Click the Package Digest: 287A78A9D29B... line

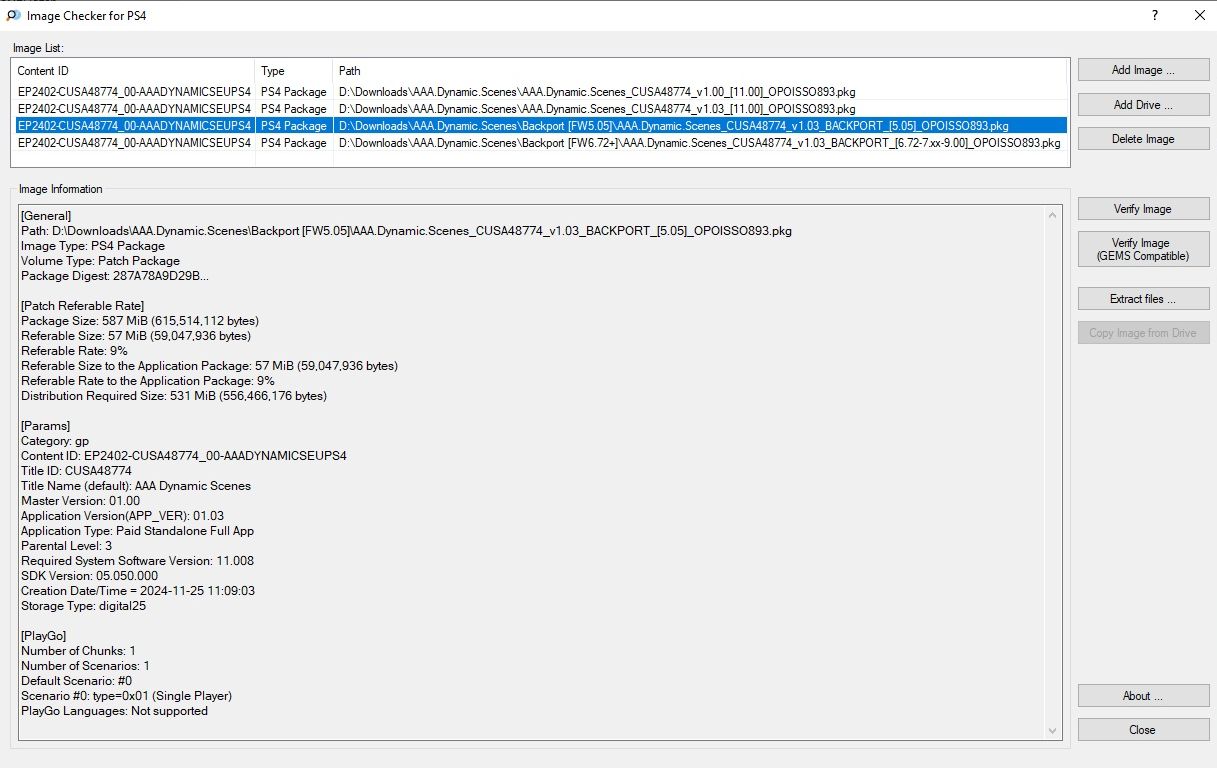click(x=115, y=276)
